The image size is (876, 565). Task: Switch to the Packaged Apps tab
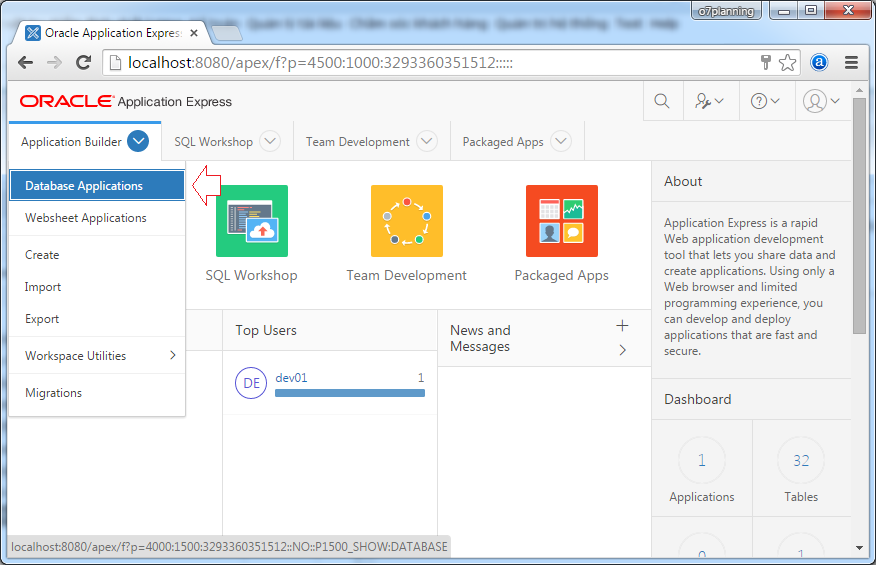503,142
